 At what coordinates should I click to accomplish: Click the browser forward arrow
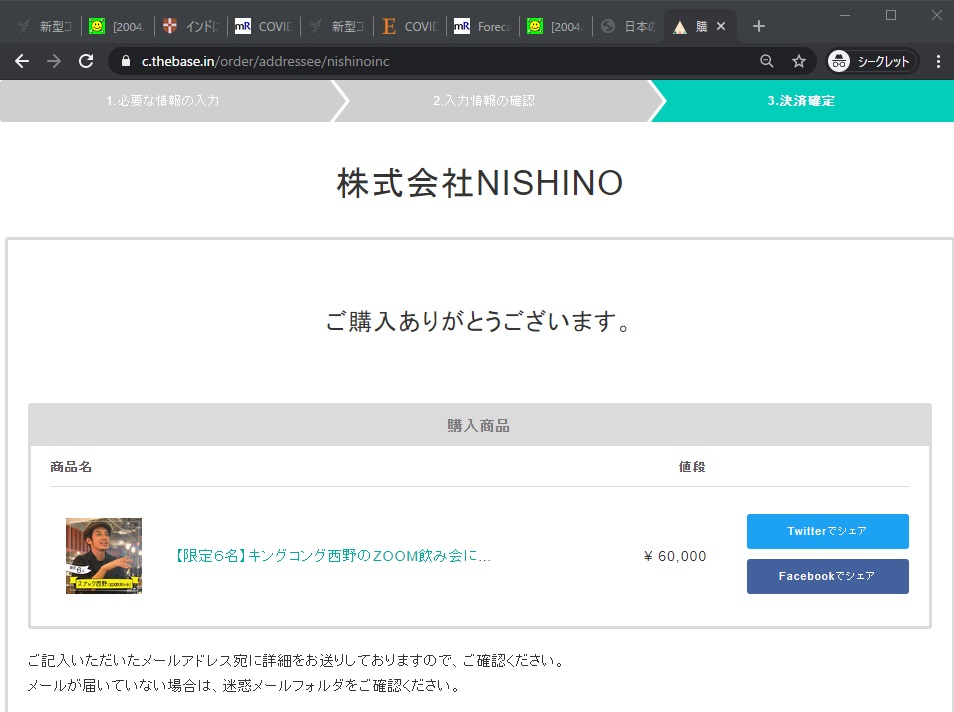point(54,61)
